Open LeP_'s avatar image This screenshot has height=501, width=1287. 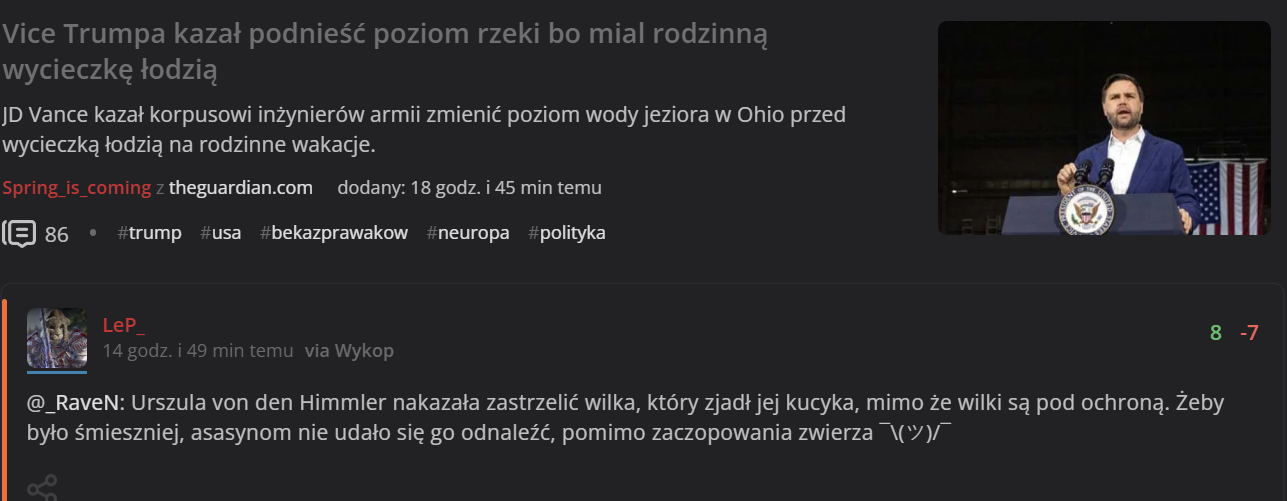coord(57,338)
